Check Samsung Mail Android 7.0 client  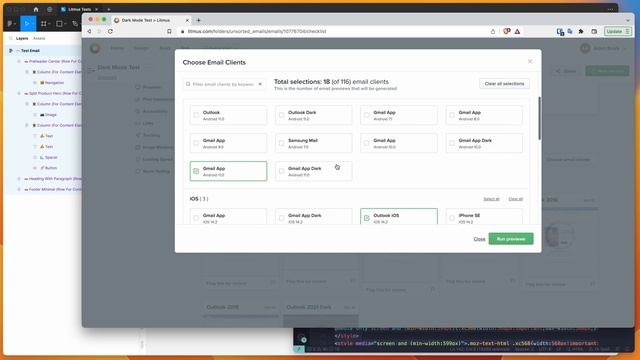coord(281,143)
